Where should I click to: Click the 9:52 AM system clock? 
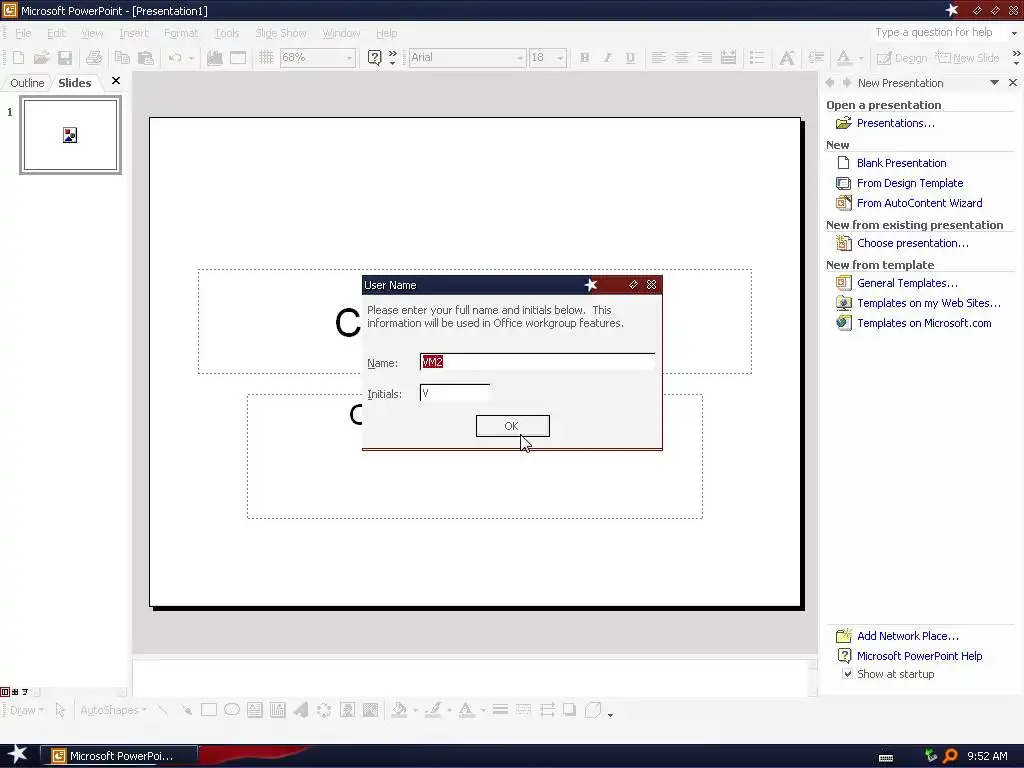tap(987, 756)
